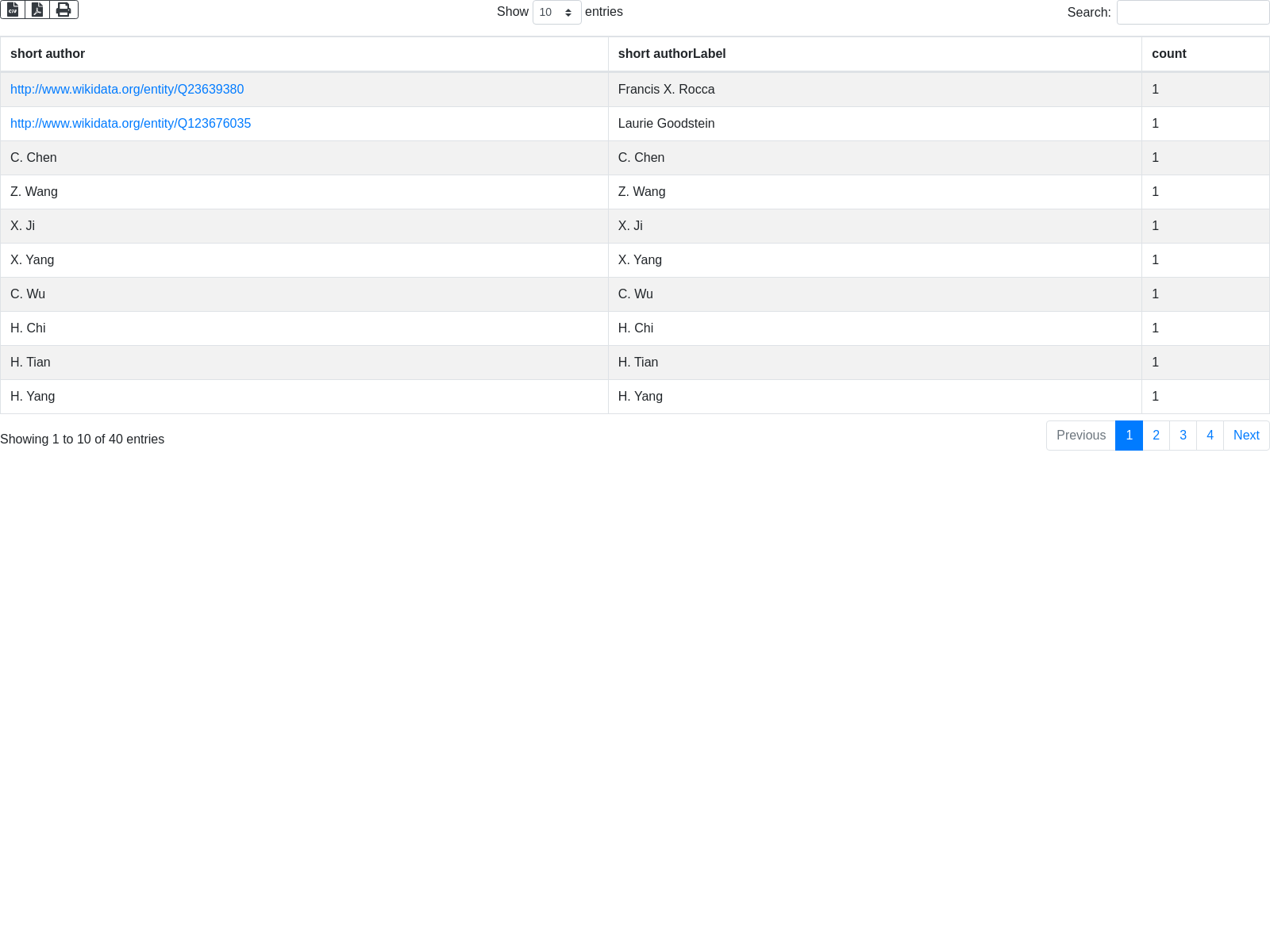Go to page 2 of results

(x=1156, y=436)
